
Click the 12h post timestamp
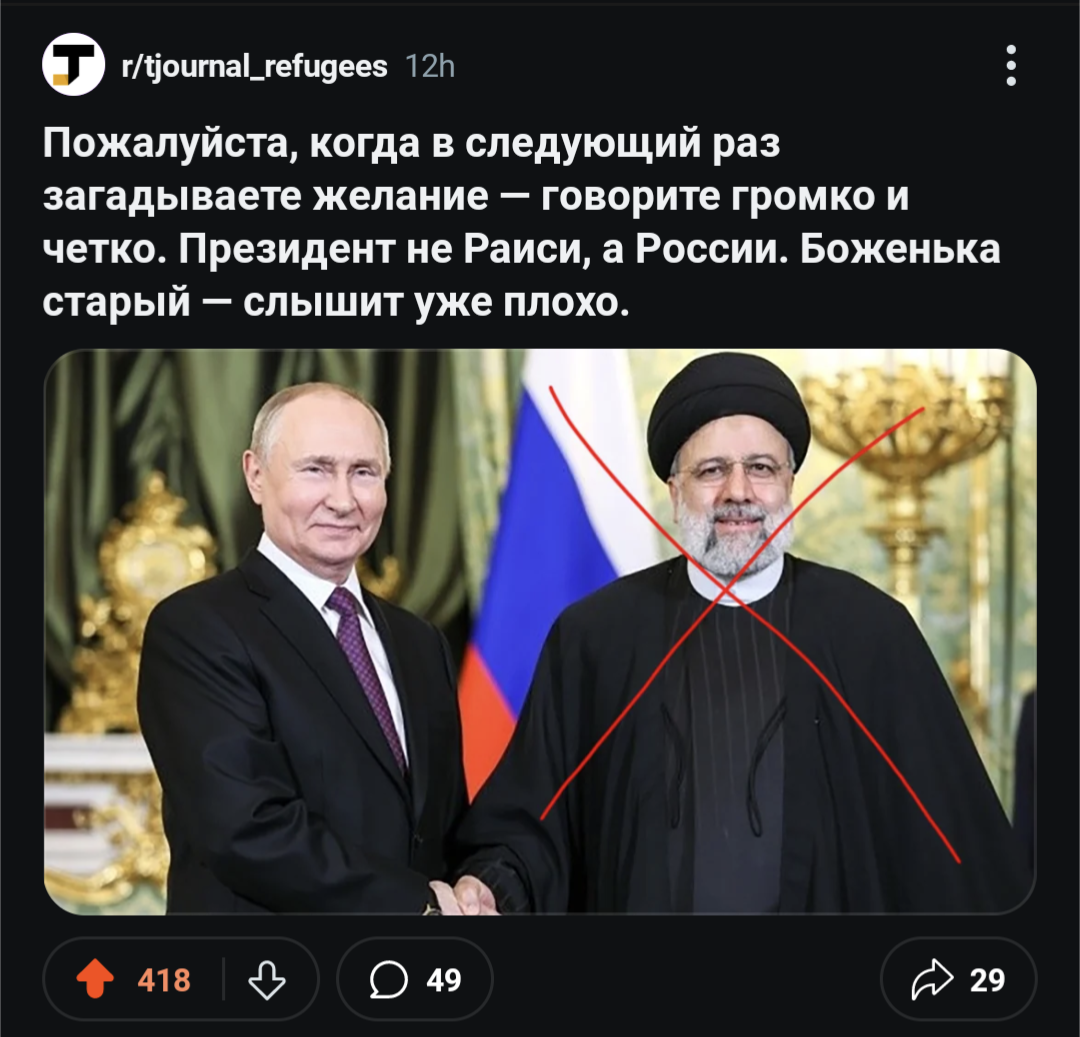pos(430,67)
